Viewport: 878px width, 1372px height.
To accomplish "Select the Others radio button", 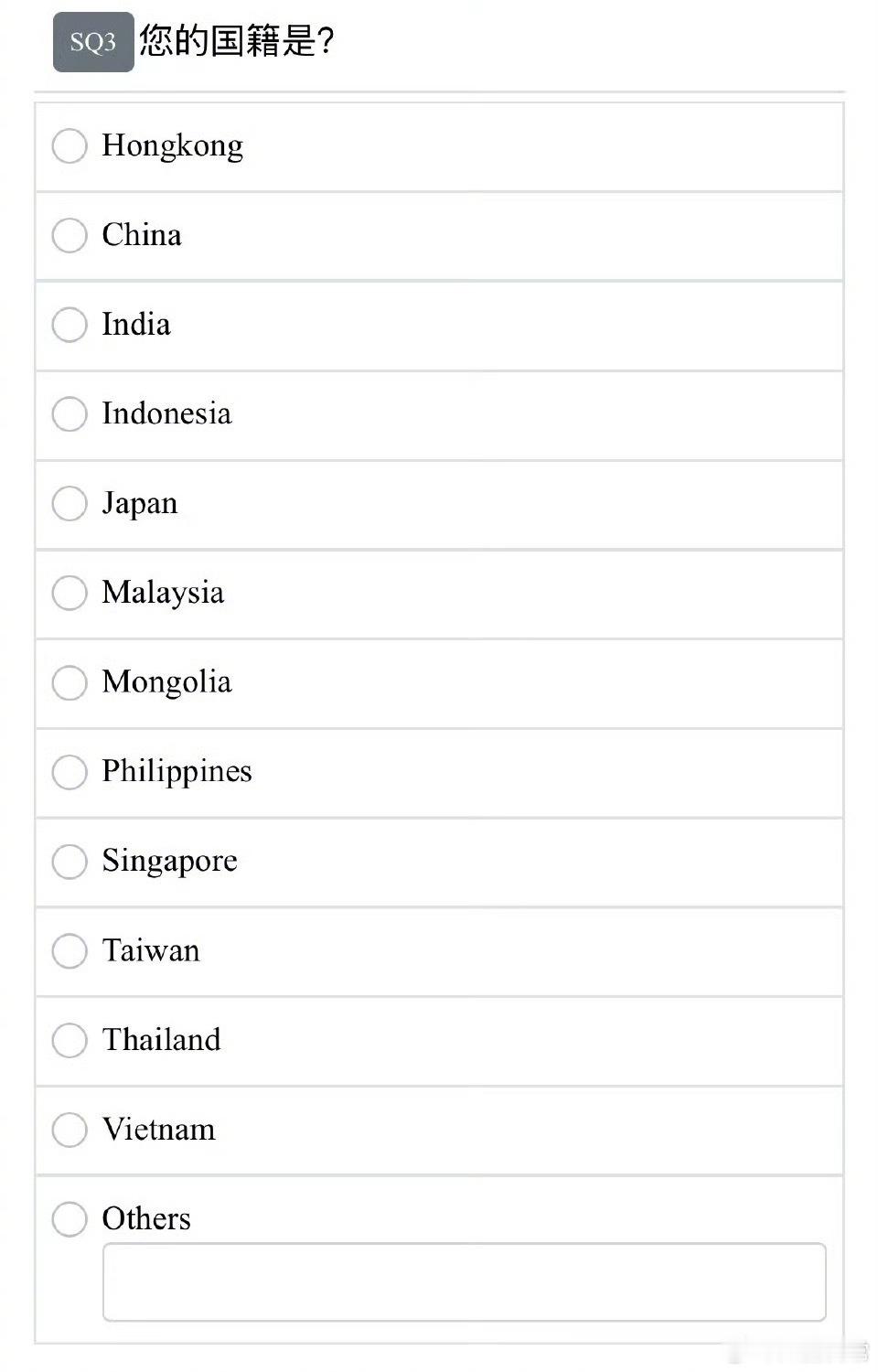I will (x=70, y=1218).
